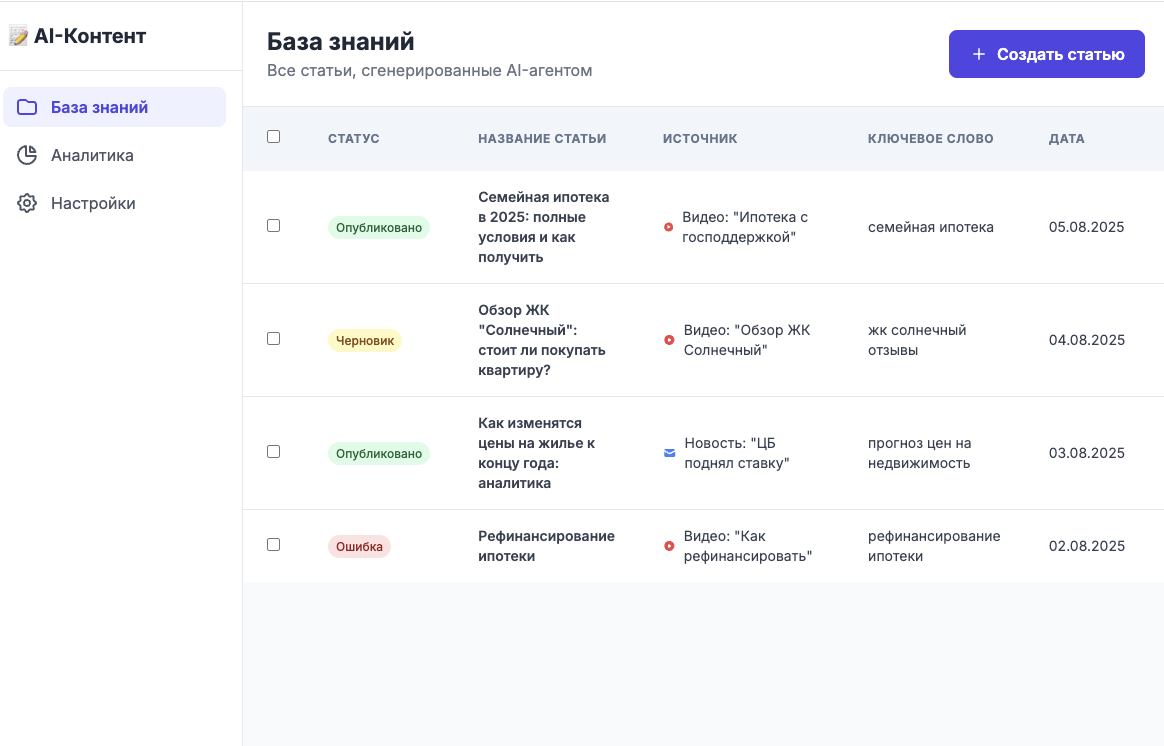This screenshot has width=1164, height=746.
Task: Toggle the select-all checkbox in table header
Action: point(274,137)
